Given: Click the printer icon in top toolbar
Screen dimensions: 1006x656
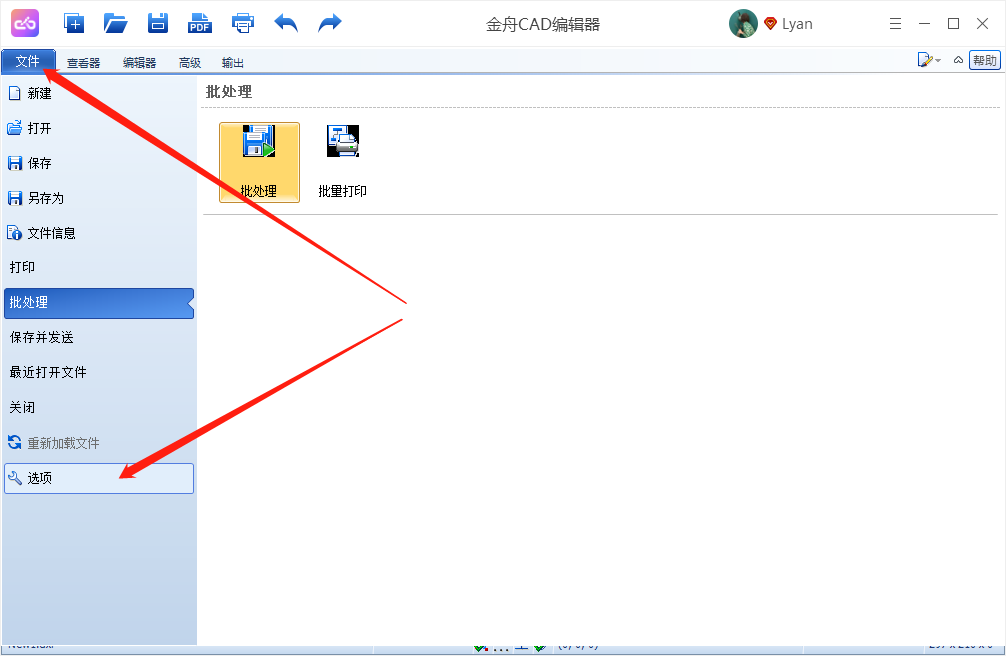Looking at the screenshot, I should pos(243,23).
